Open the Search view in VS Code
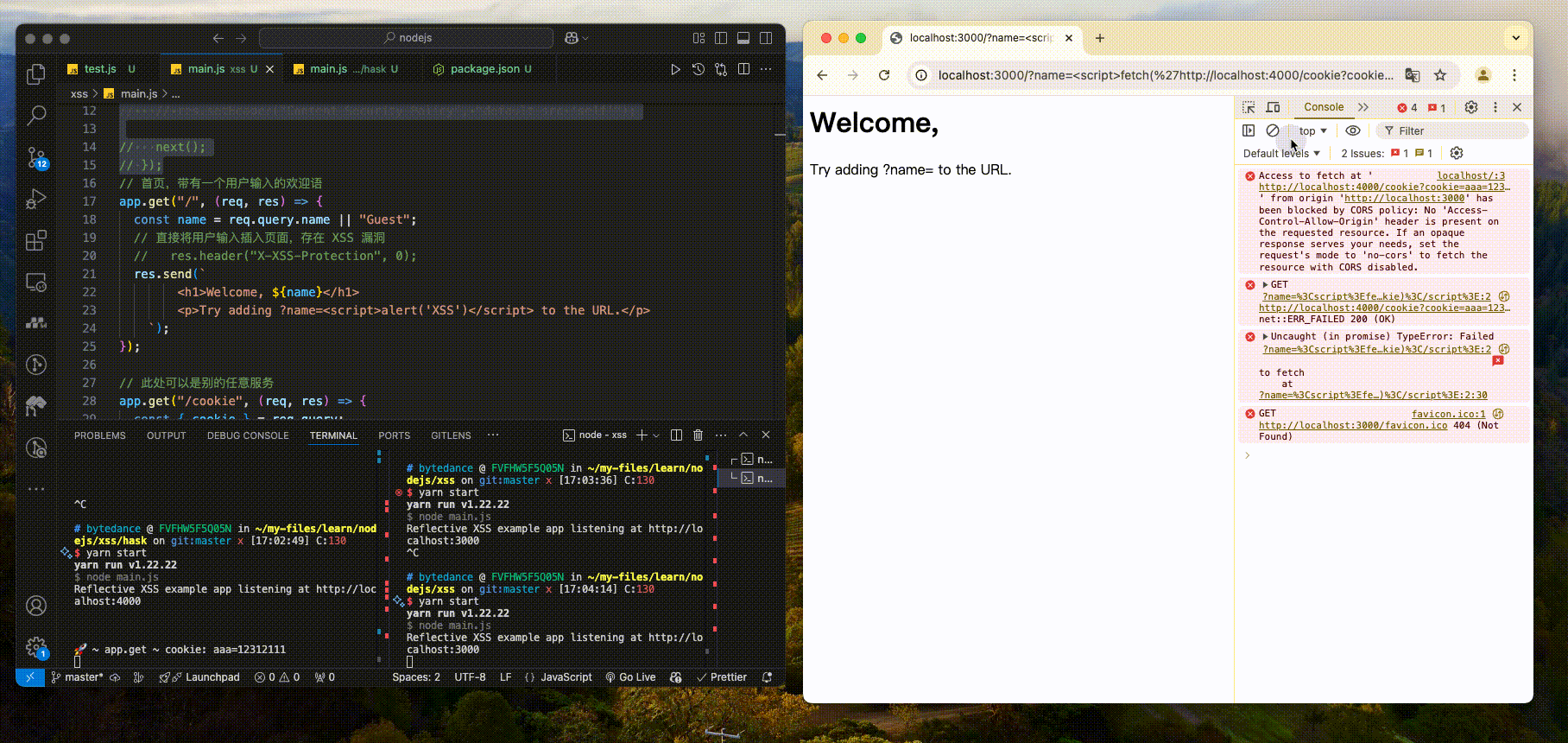1568x743 pixels. coord(36,115)
